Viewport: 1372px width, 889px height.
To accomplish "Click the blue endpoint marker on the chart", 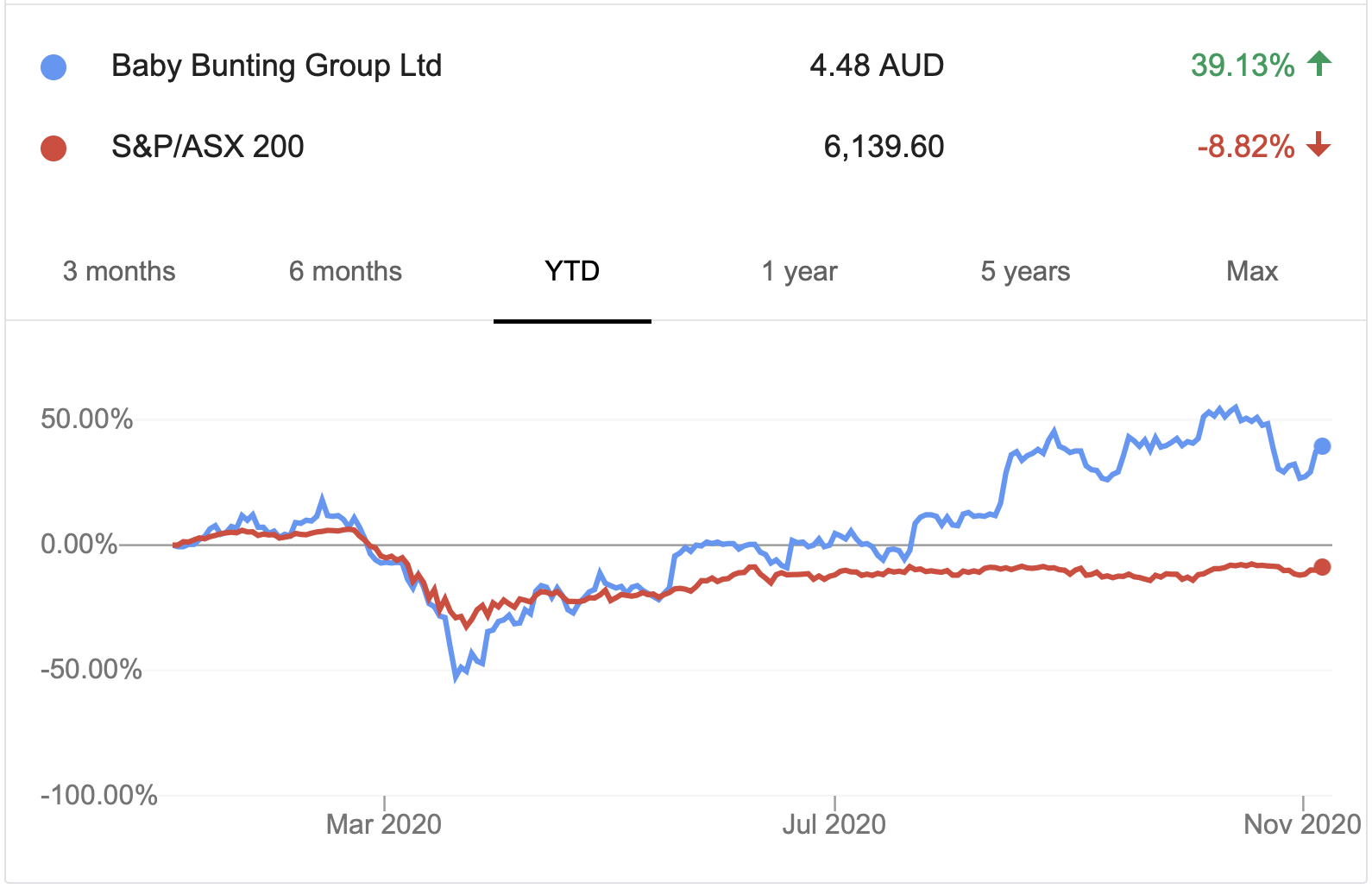I will [x=1322, y=446].
